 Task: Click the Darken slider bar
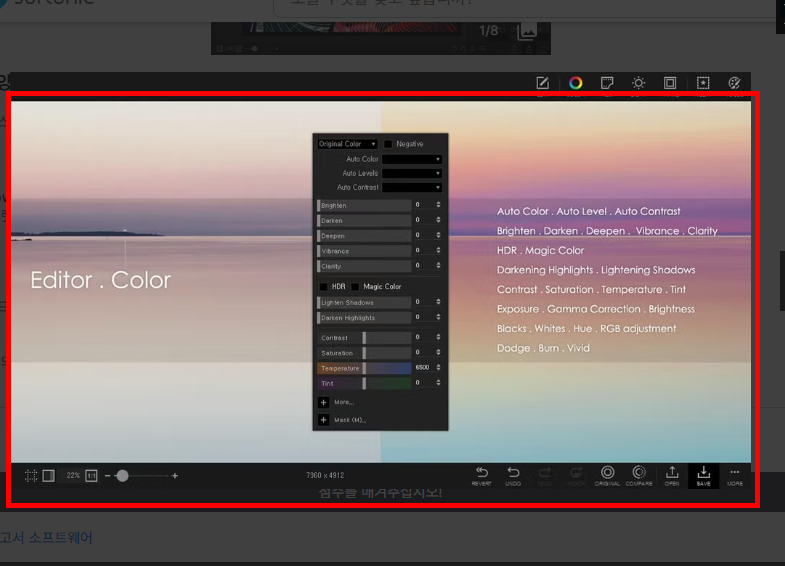[364, 220]
